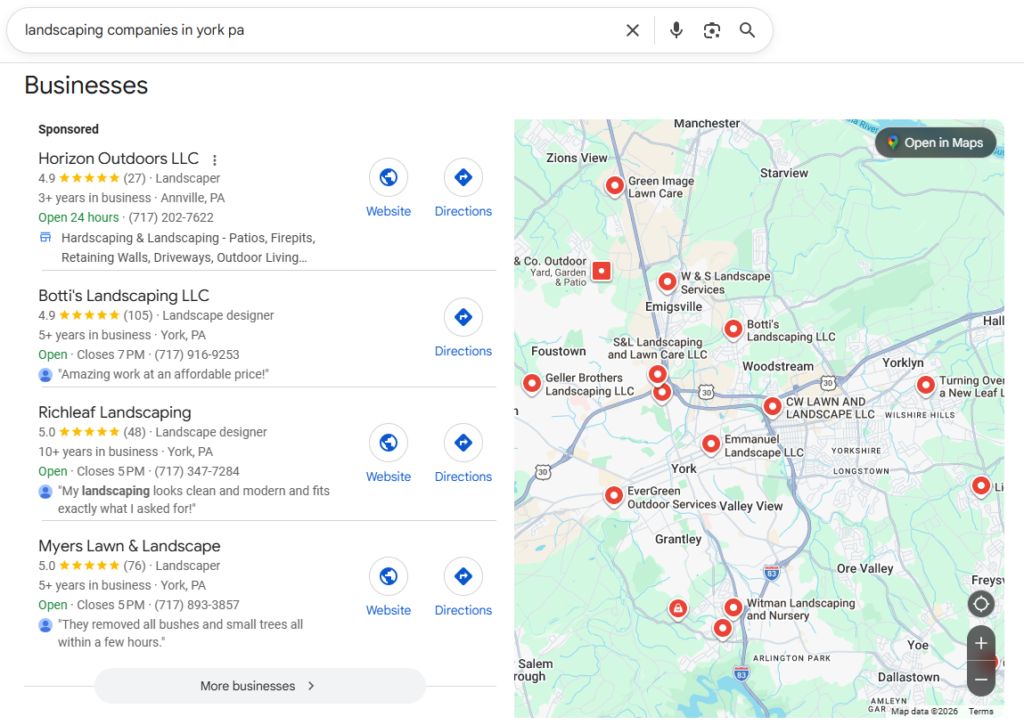Open the three-dot menu for Horizon Outdoors LLC
The height and width of the screenshot is (725, 1024).
(x=215, y=160)
